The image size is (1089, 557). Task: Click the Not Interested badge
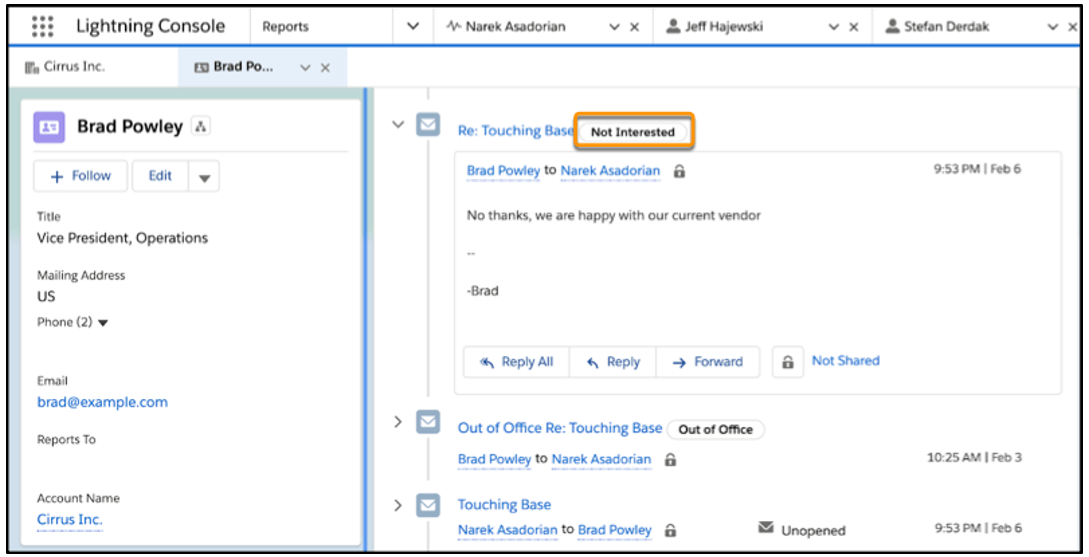click(633, 132)
